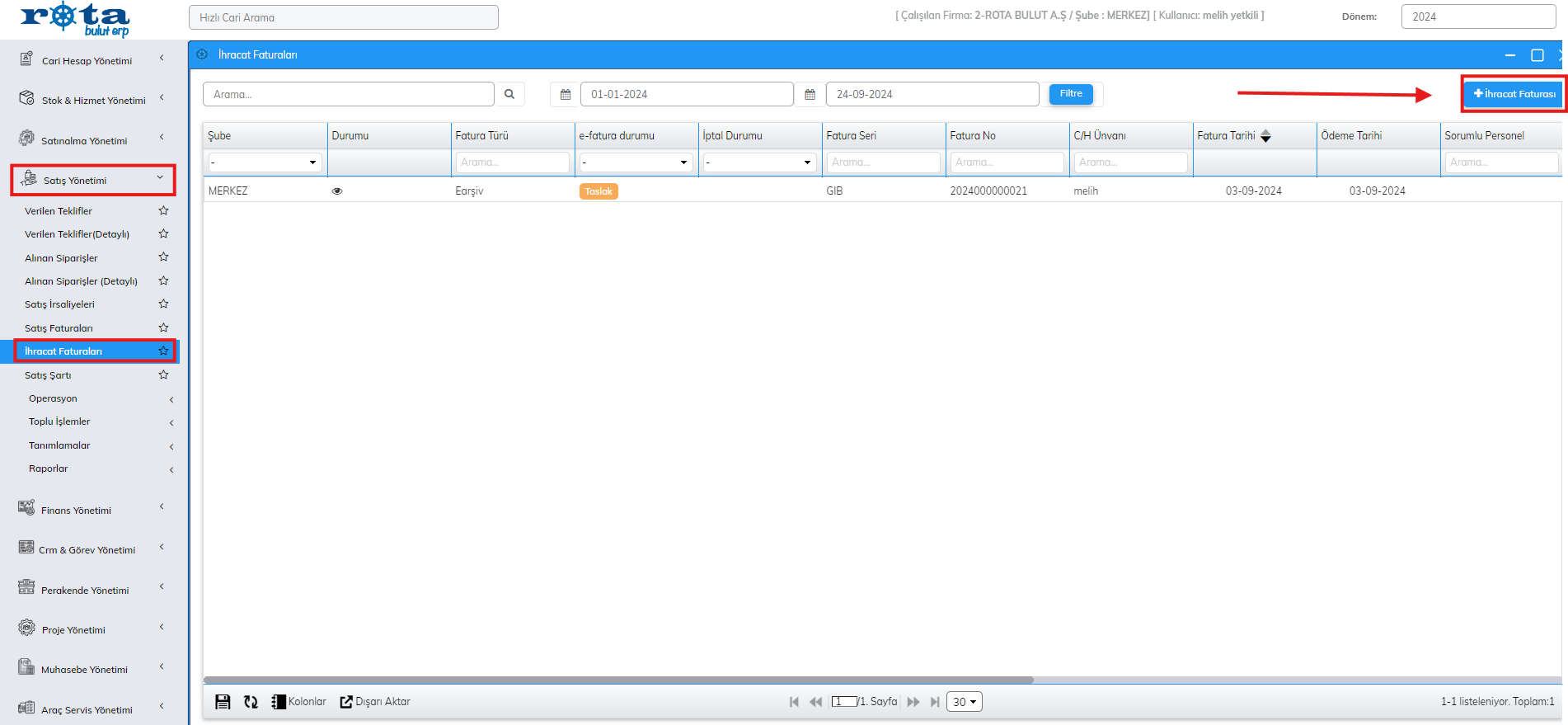Click the save icon in bottom toolbar
Viewport: 1568px width, 725px height.
[223, 702]
